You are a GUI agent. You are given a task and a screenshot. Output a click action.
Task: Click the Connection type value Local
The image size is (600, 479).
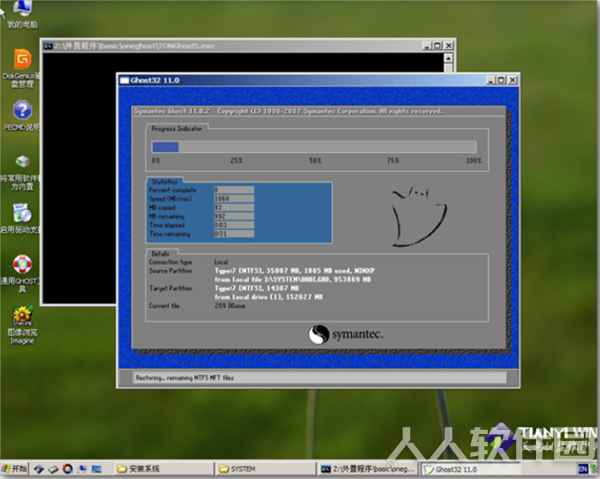click(x=221, y=262)
